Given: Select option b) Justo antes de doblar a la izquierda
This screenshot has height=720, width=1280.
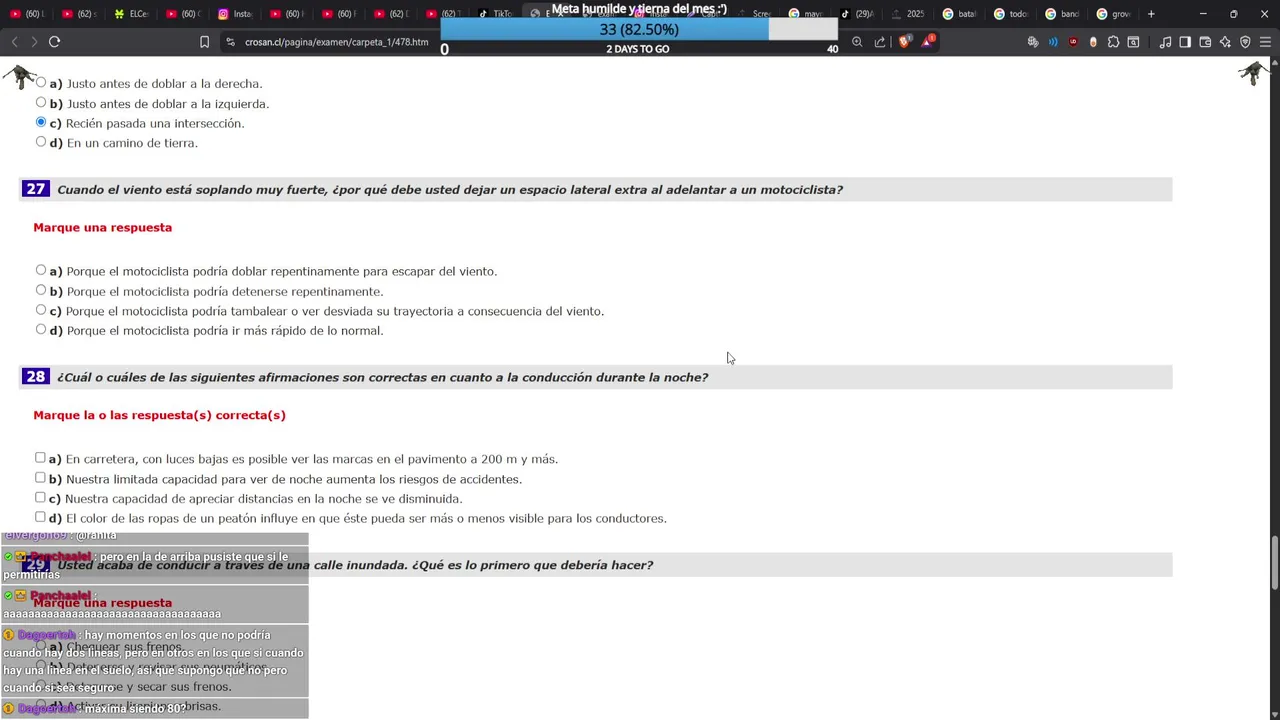Looking at the screenshot, I should click(41, 102).
